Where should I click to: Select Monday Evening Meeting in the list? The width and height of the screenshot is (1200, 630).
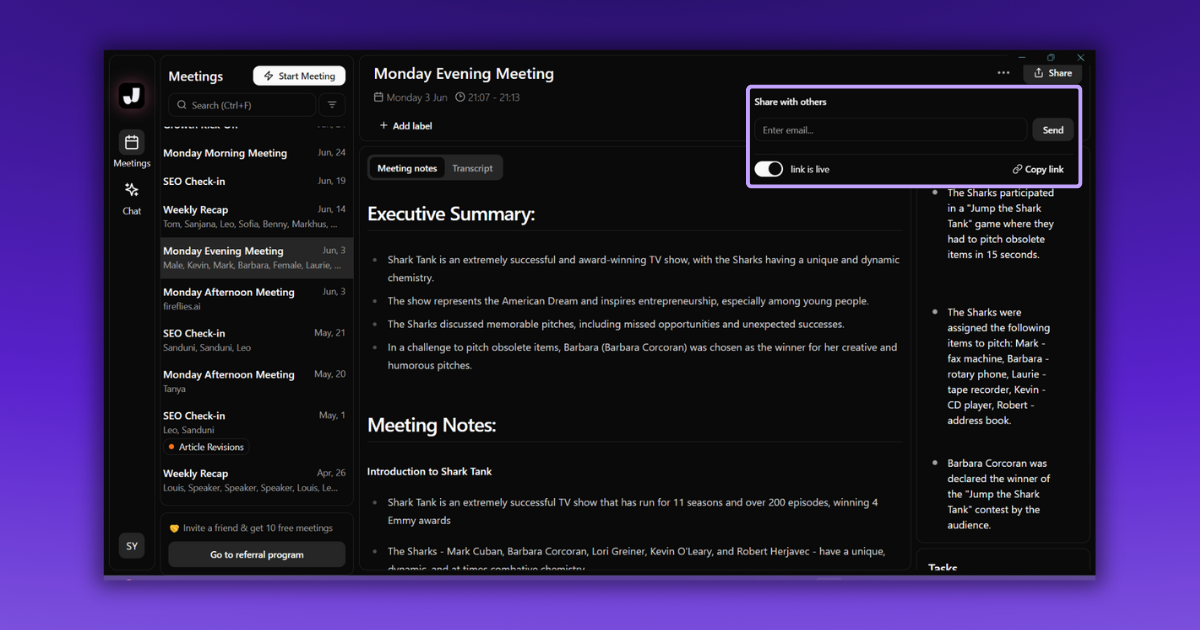(x=256, y=258)
